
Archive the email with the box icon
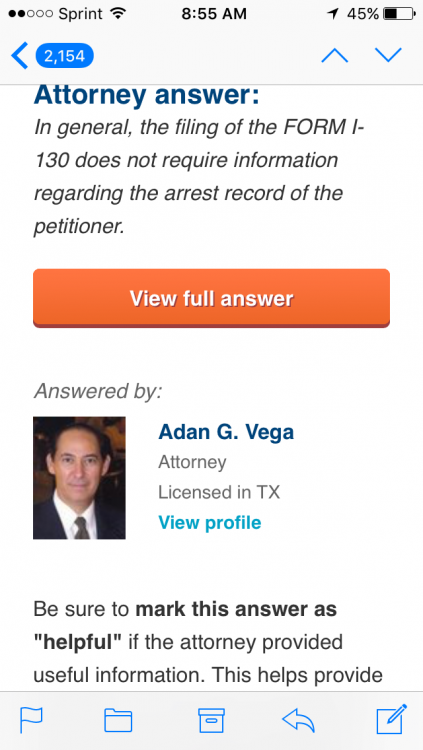(211, 720)
